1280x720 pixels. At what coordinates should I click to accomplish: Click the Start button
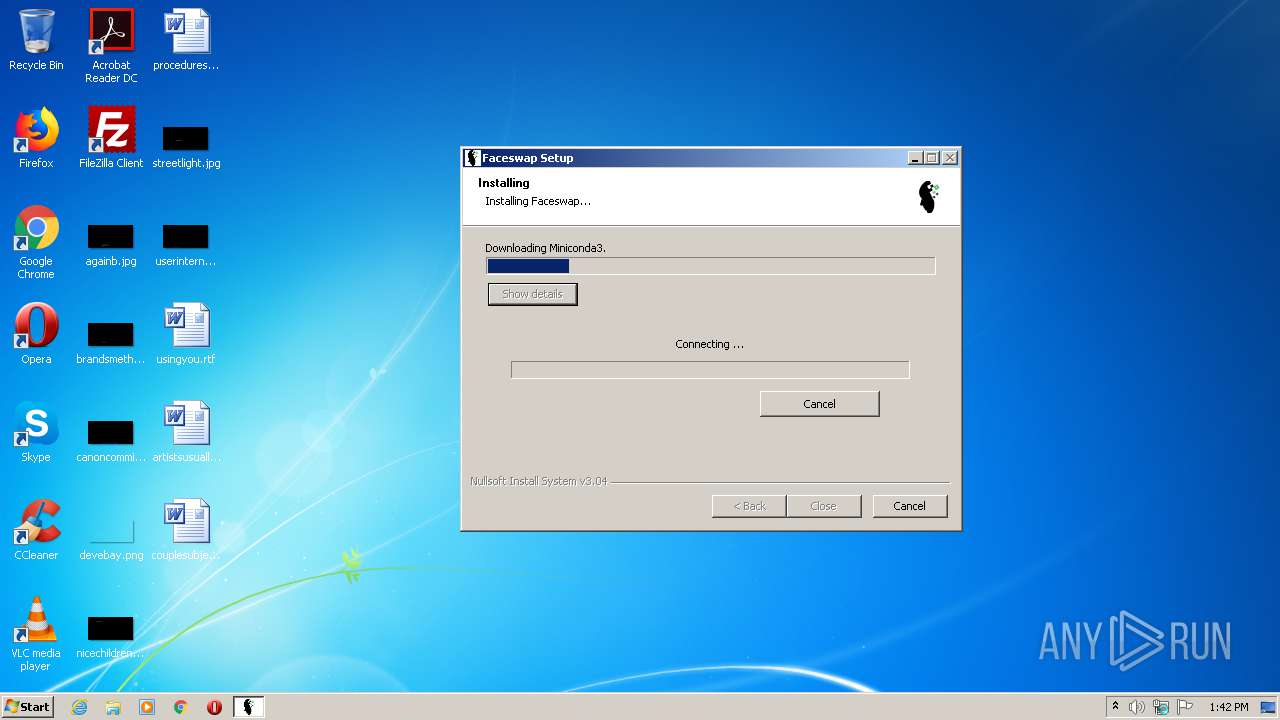pyautogui.click(x=28, y=707)
